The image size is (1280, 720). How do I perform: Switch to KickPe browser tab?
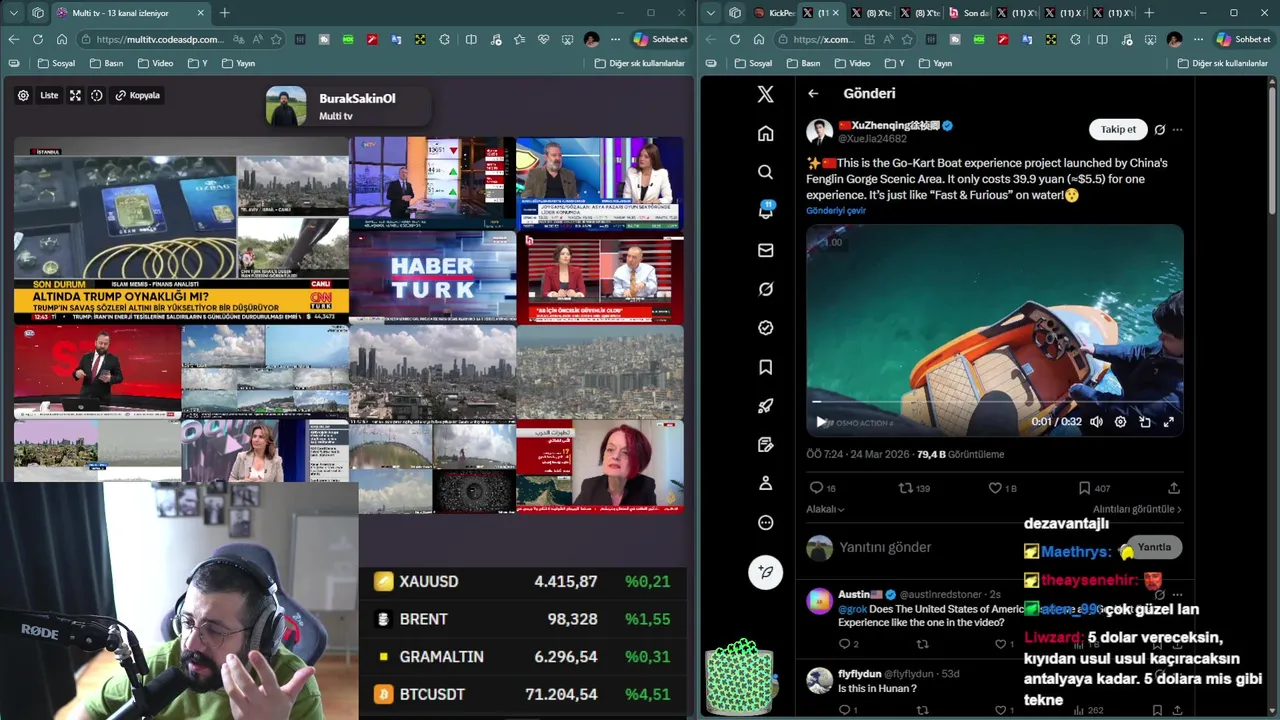774,13
